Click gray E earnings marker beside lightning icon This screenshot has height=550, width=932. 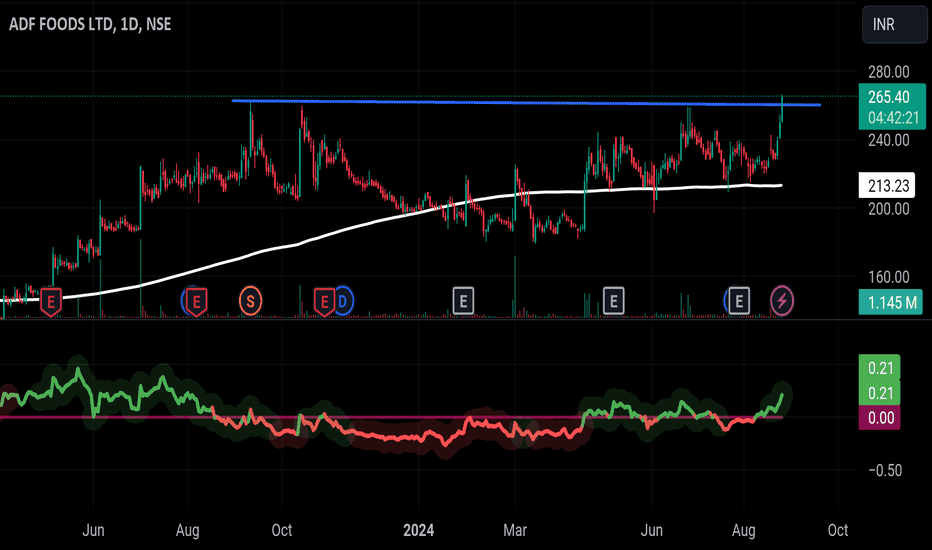(739, 301)
